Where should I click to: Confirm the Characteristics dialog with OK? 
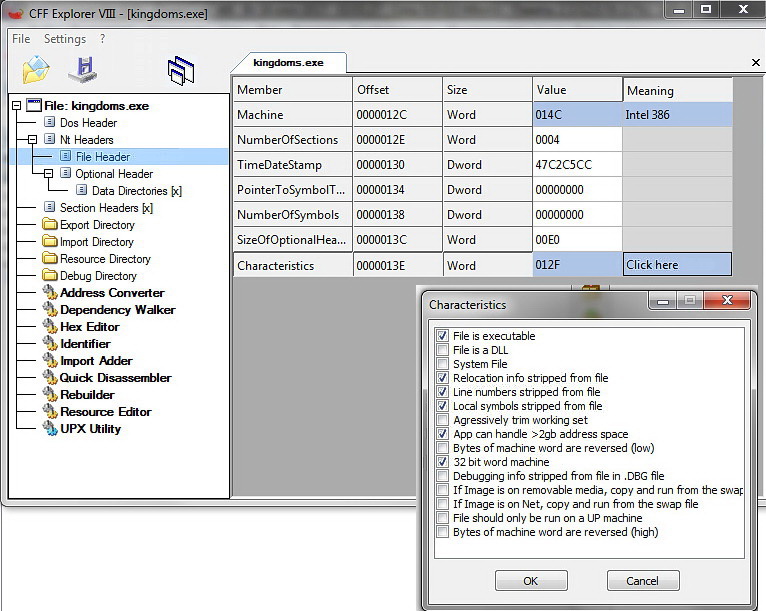531,581
